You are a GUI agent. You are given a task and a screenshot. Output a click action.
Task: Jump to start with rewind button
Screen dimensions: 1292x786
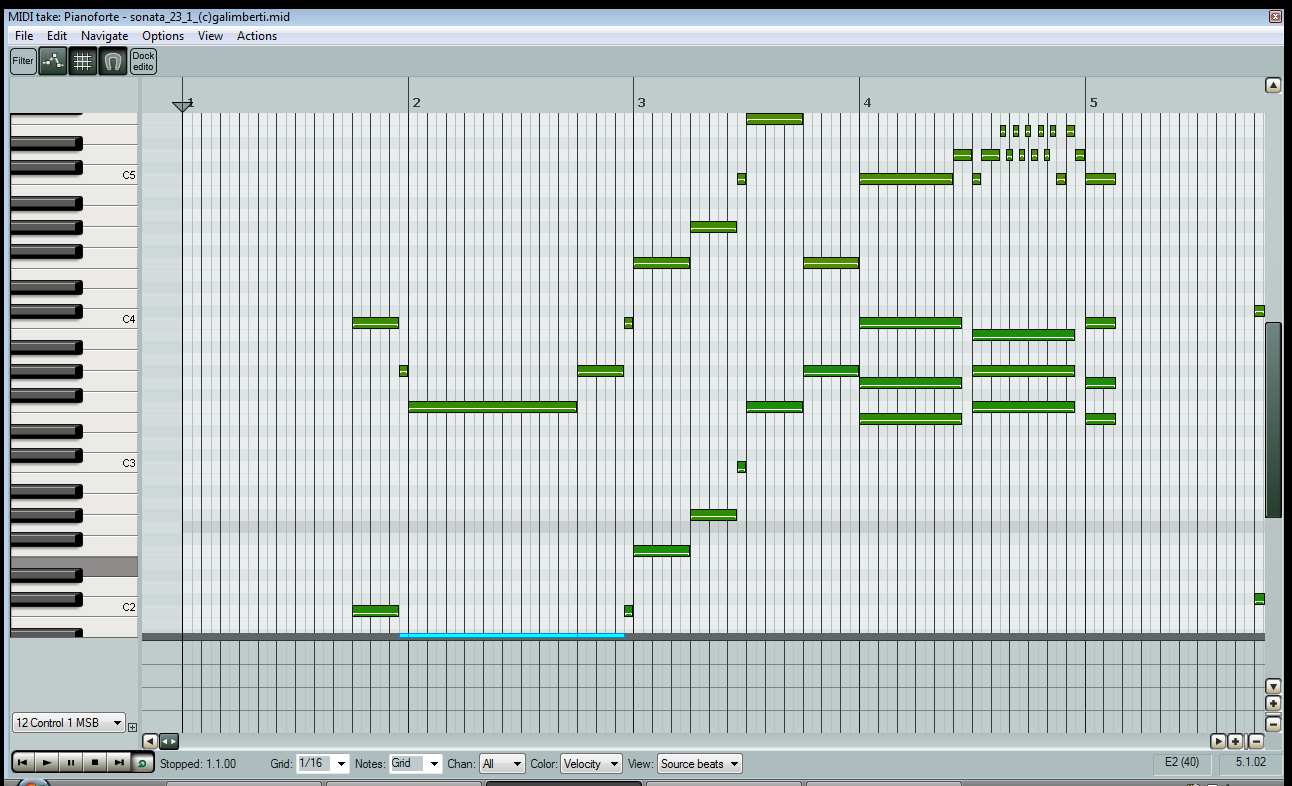[x=23, y=763]
